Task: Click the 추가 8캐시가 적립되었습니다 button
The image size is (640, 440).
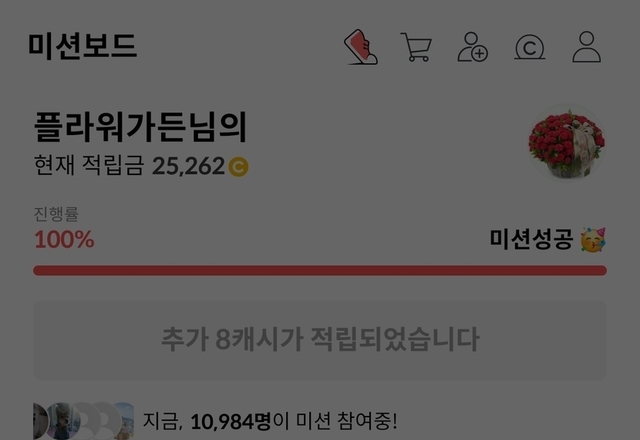Action: (320, 340)
